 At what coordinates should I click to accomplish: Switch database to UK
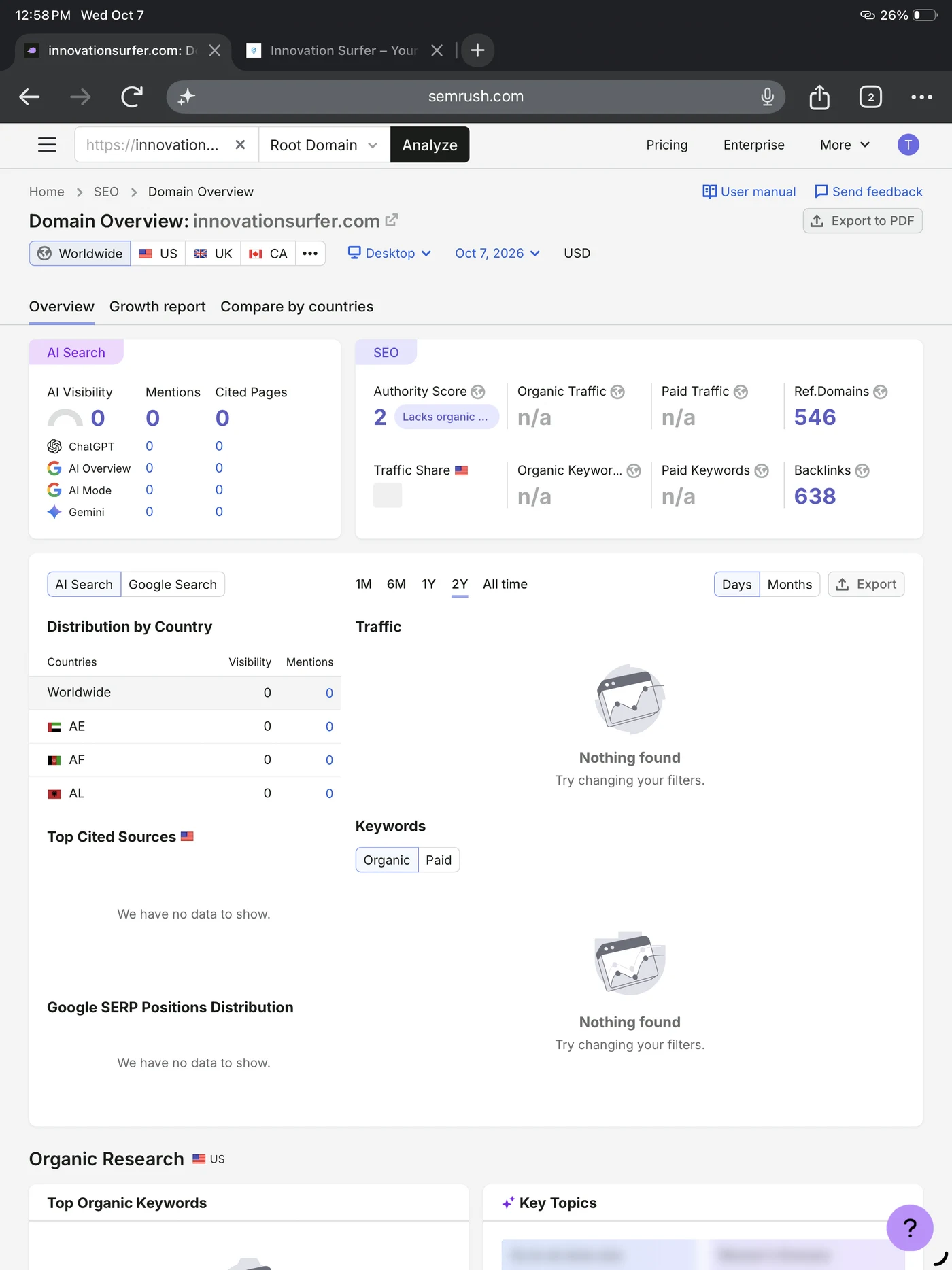(x=214, y=254)
